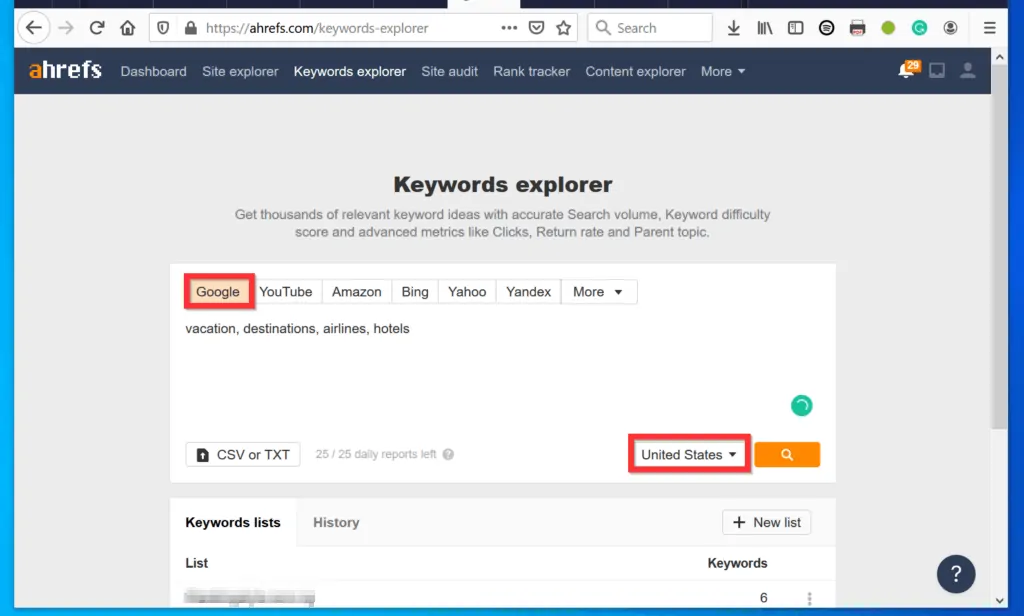
Task: Open Rank tracker from the navigation bar
Action: [531, 71]
